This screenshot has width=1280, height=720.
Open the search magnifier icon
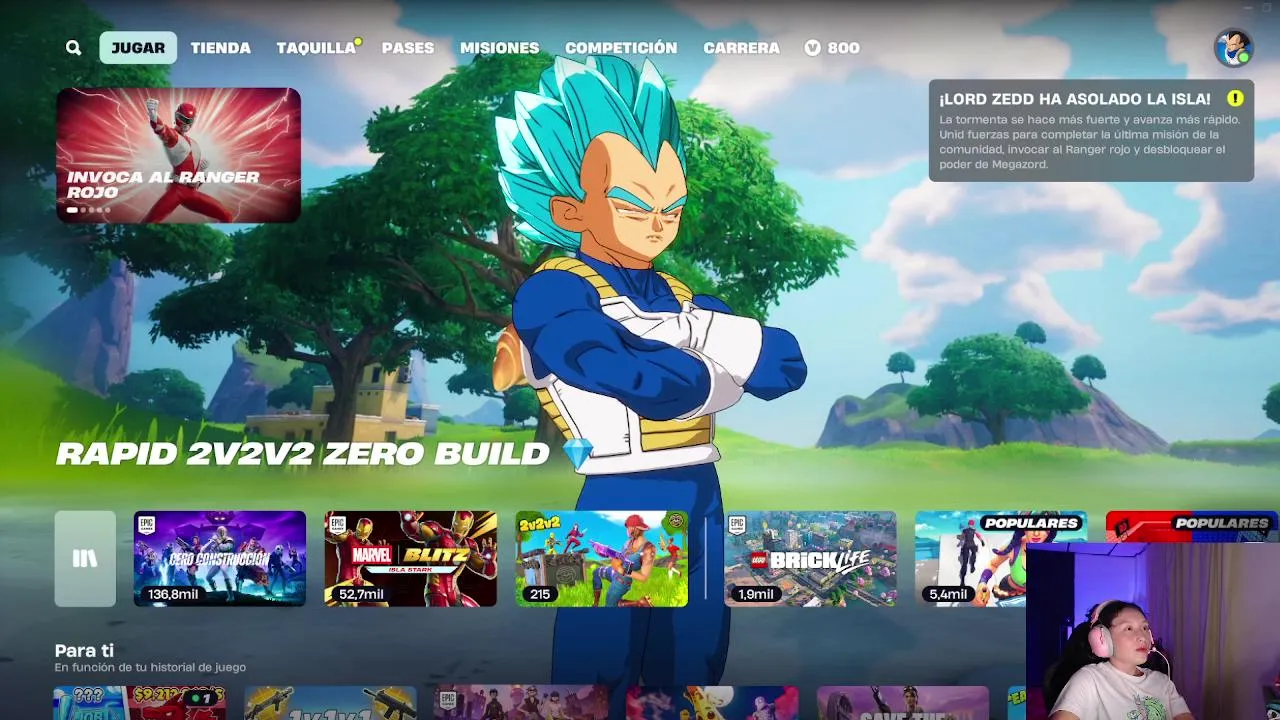coord(73,48)
